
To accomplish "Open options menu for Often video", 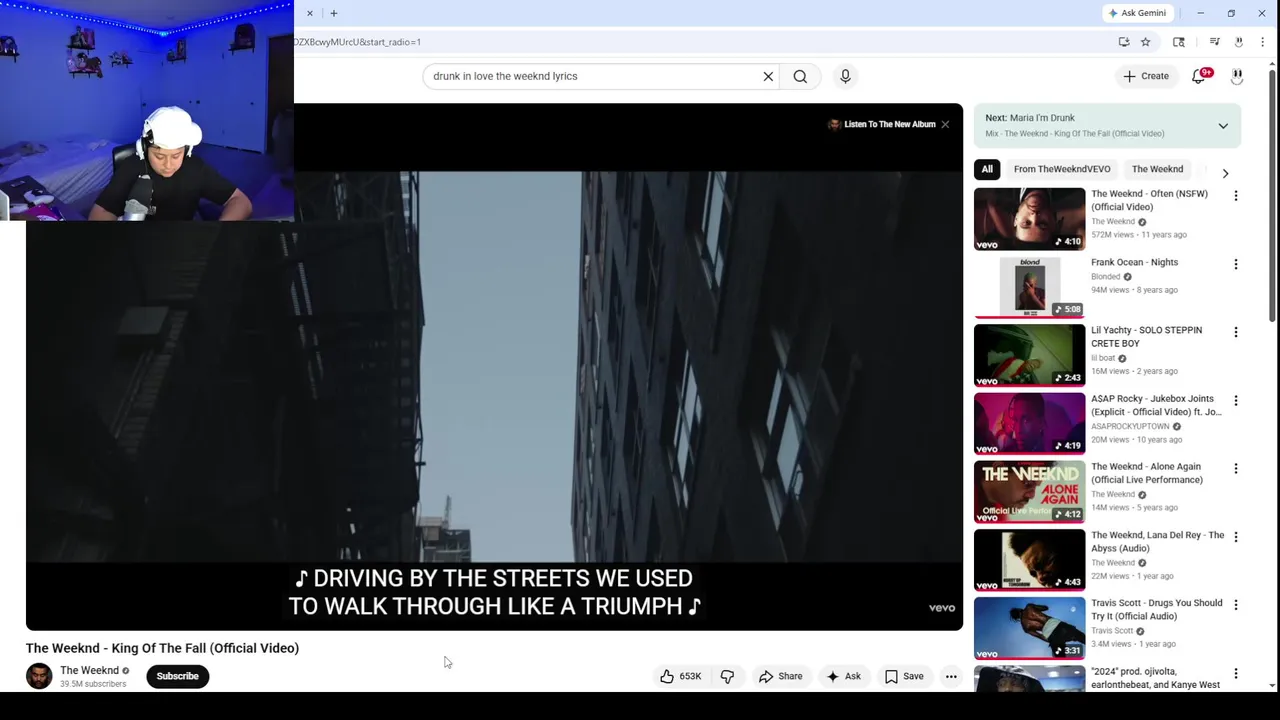I will [x=1236, y=196].
